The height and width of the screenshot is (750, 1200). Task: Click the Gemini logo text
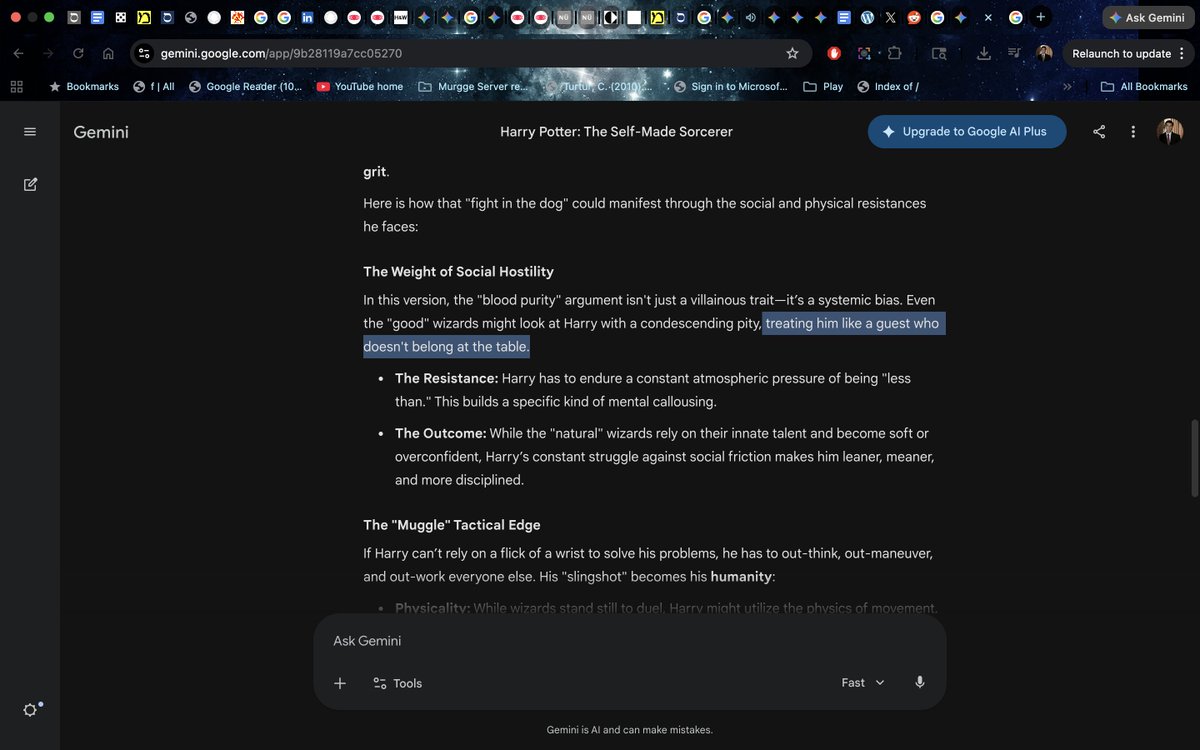coord(101,132)
